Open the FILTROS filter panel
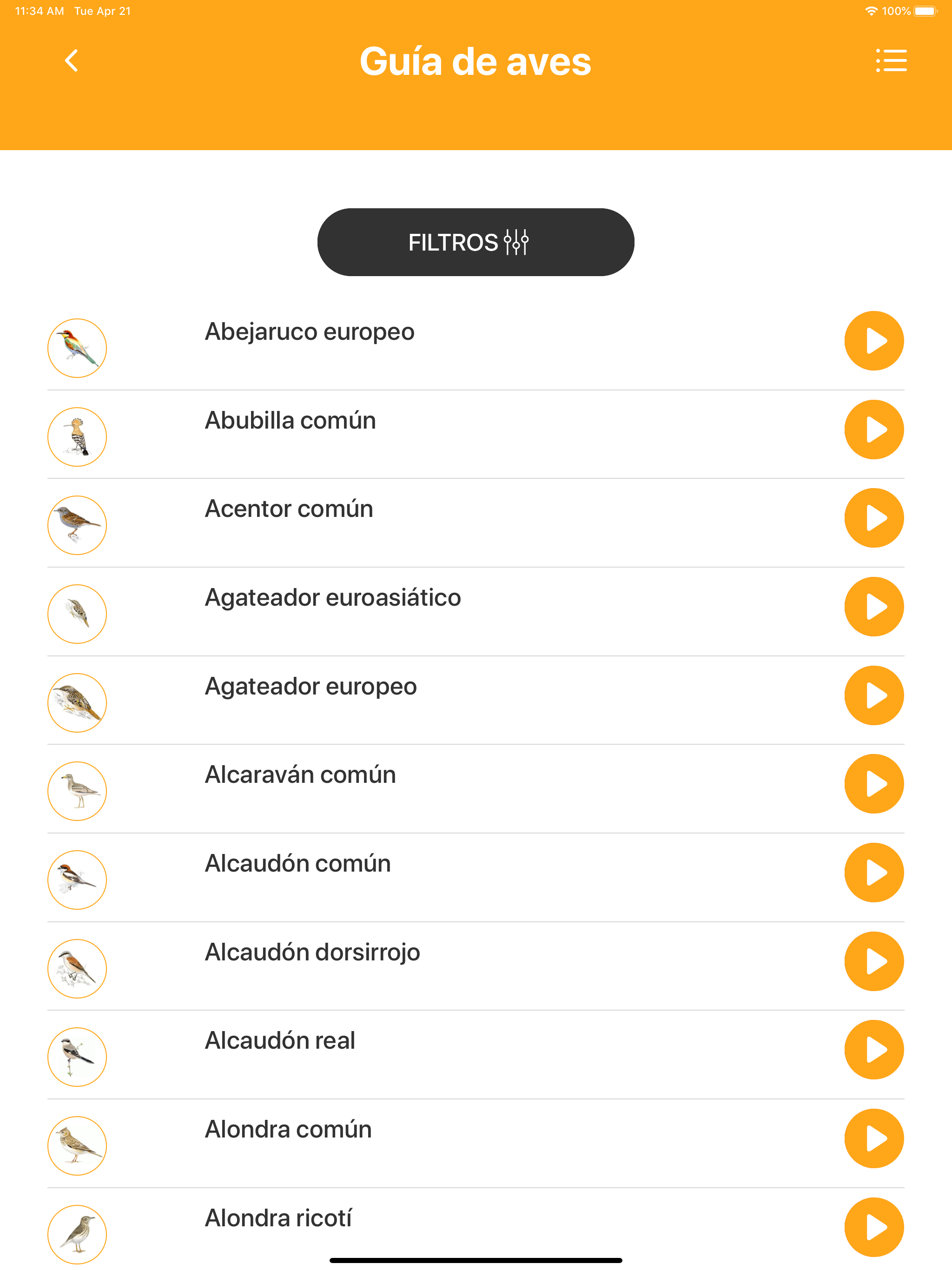Viewport: 952px width, 1270px height. click(476, 242)
